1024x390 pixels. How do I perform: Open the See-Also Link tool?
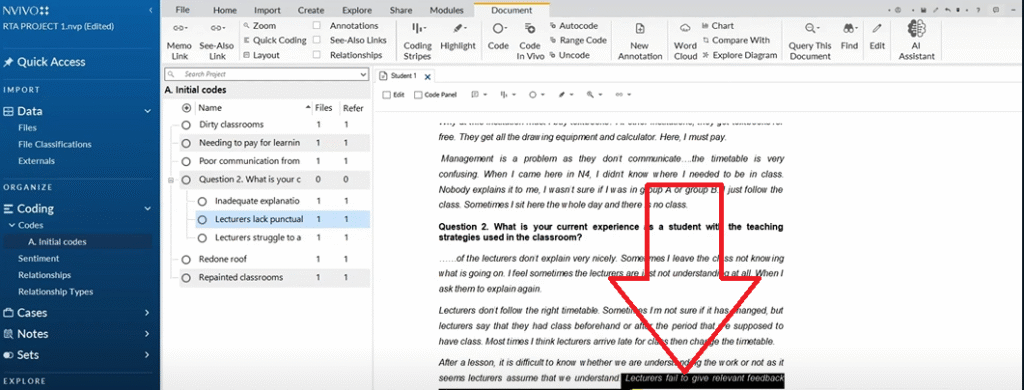pyautogui.click(x=217, y=41)
